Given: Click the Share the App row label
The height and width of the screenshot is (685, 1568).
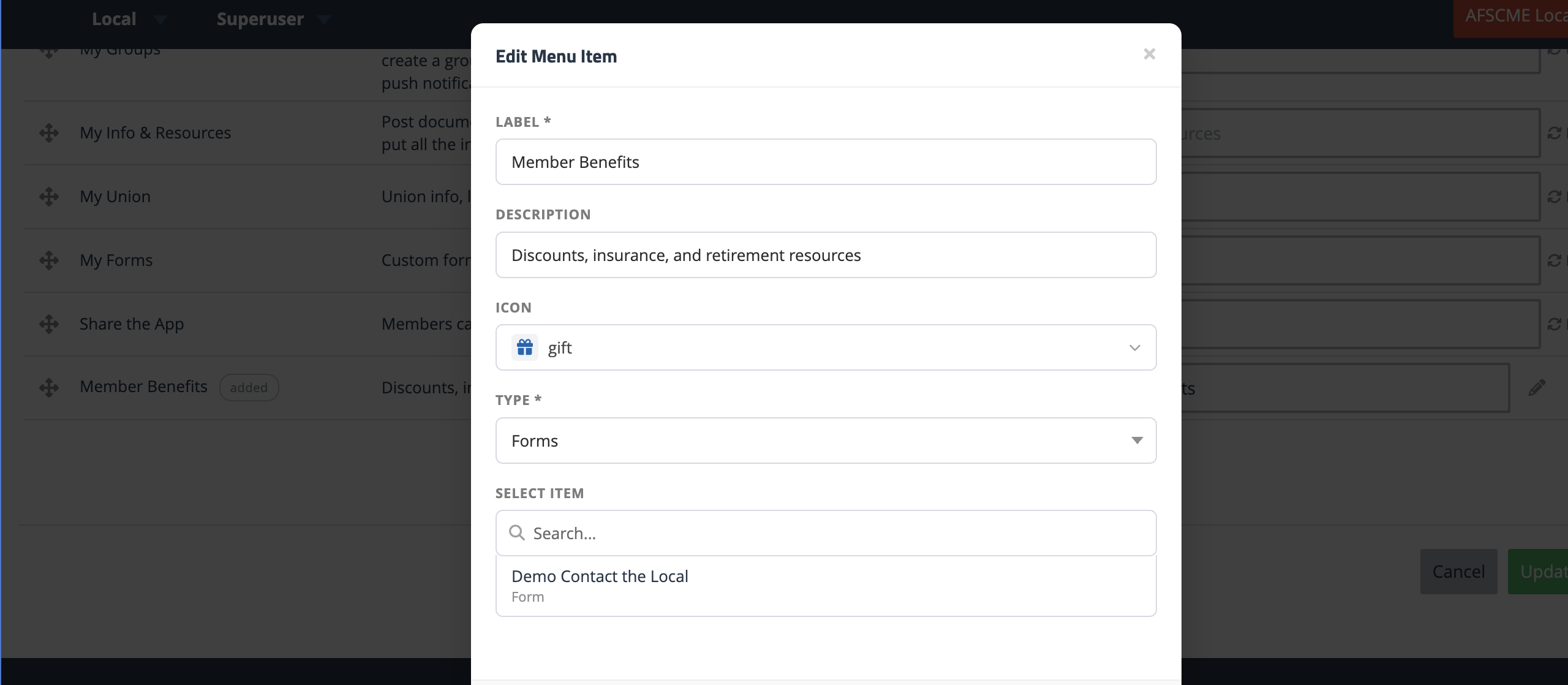Looking at the screenshot, I should (x=132, y=324).
